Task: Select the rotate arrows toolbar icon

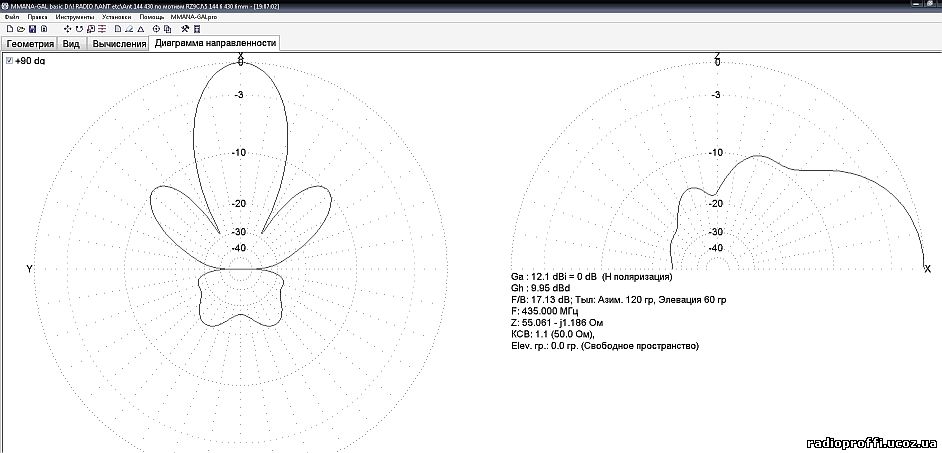Action: point(79,29)
